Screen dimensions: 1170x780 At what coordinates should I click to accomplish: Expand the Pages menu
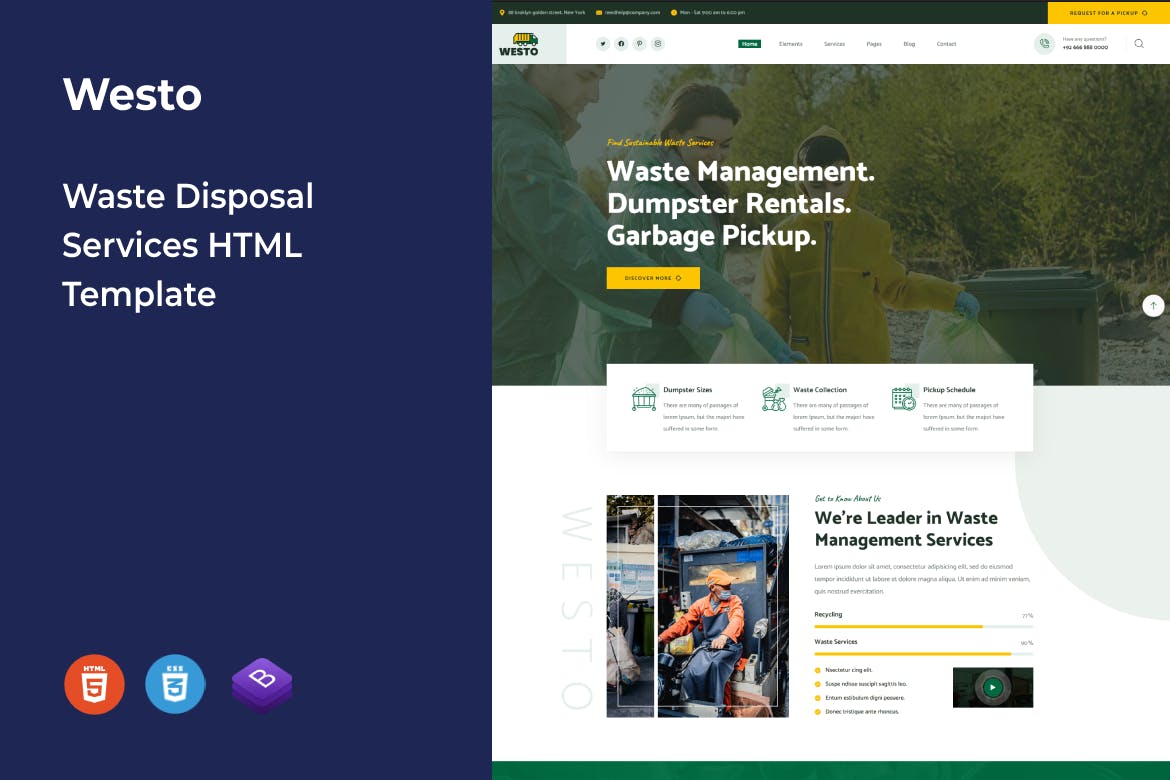click(874, 44)
